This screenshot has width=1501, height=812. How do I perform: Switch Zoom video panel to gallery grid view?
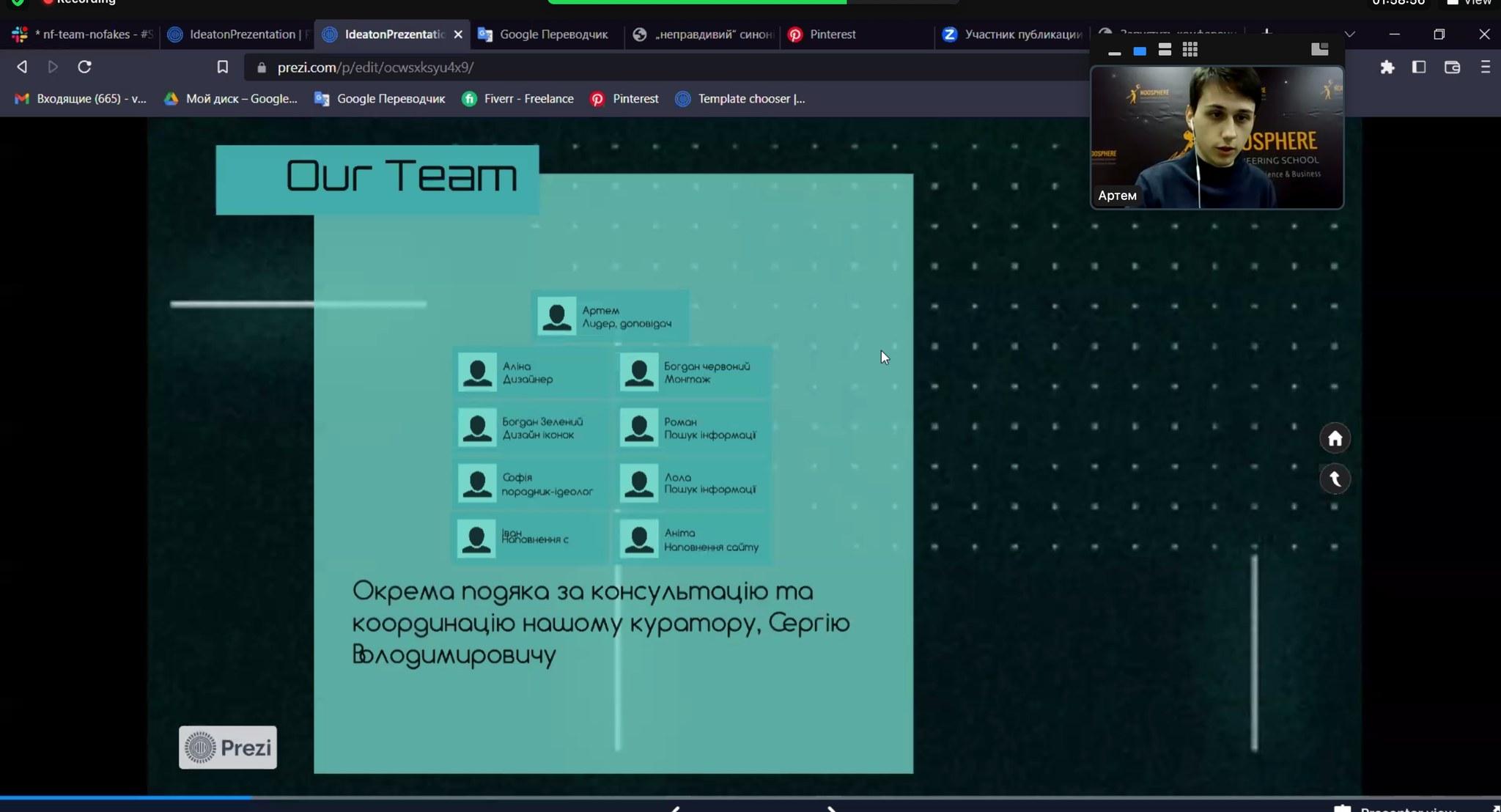1190,50
